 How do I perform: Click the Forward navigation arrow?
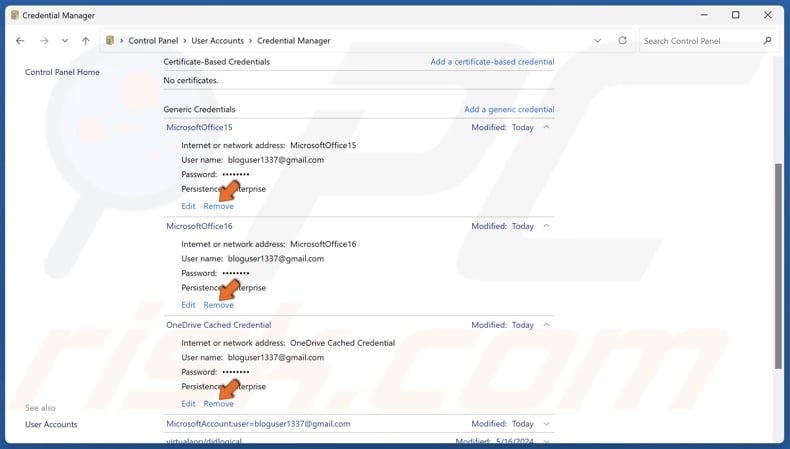(44, 41)
